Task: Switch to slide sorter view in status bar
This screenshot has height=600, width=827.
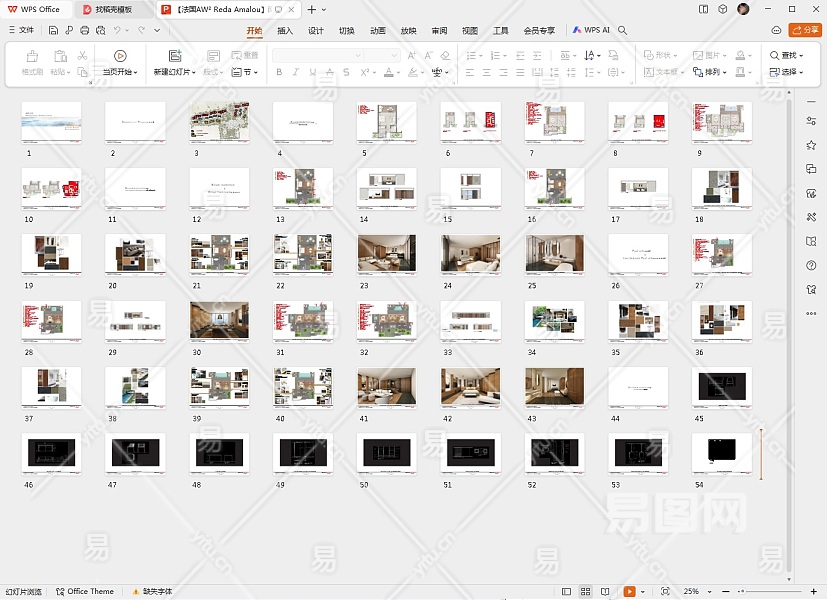Action: coord(586,592)
